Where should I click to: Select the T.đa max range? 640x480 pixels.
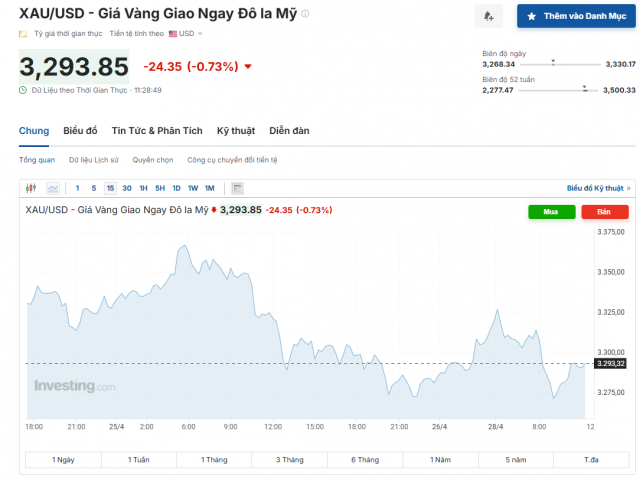click(x=591, y=460)
